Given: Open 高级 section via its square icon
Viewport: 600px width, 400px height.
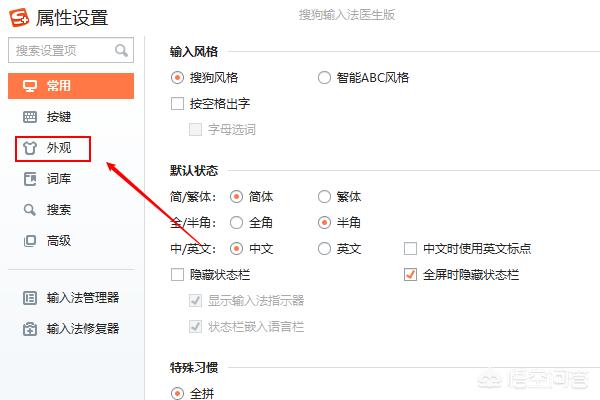Looking at the screenshot, I should coord(29,241).
